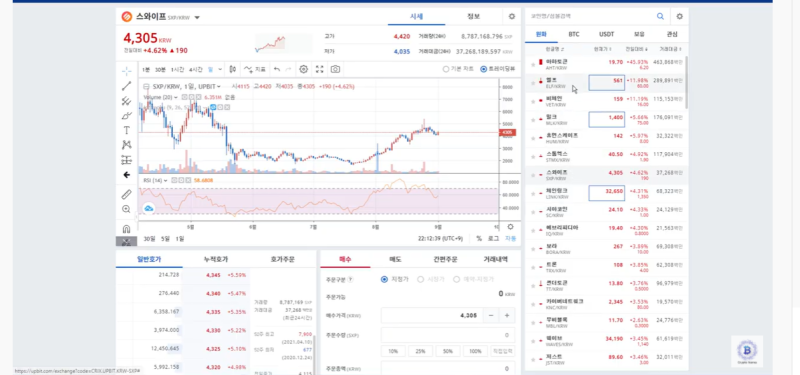
Task: Increase buy price with plus button
Action: tap(507, 315)
